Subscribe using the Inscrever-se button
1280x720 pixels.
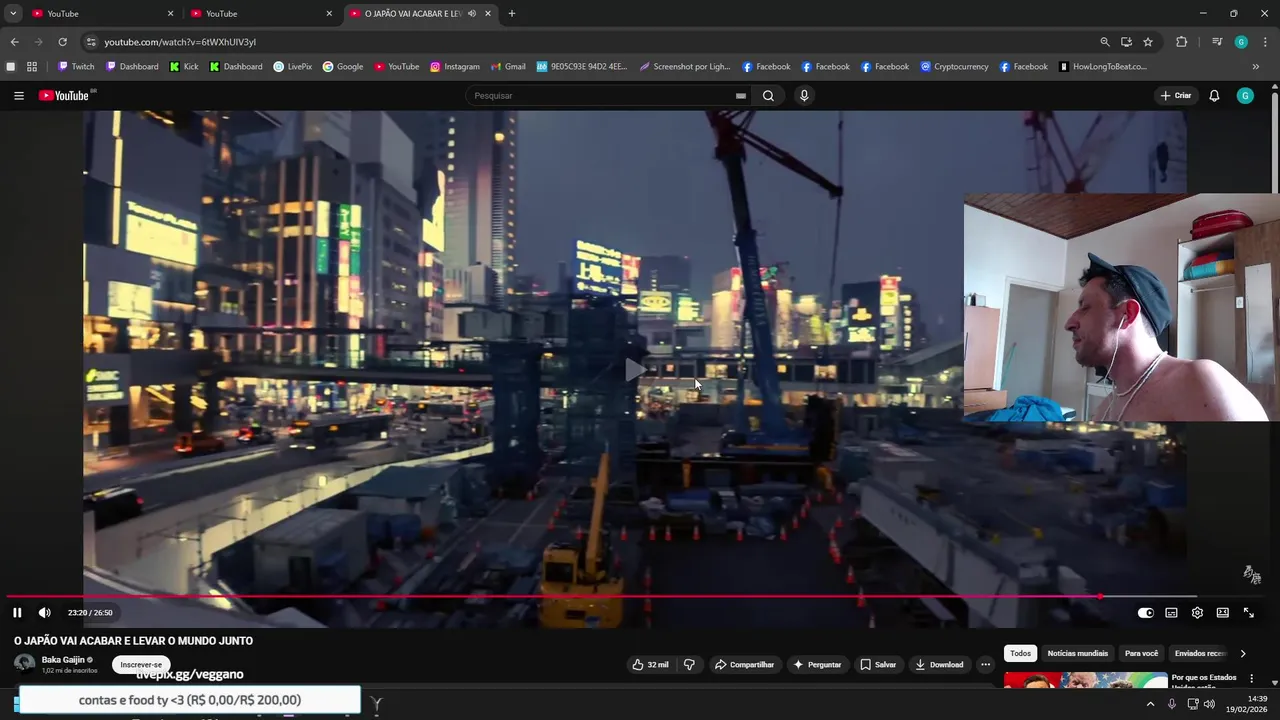coord(141,665)
